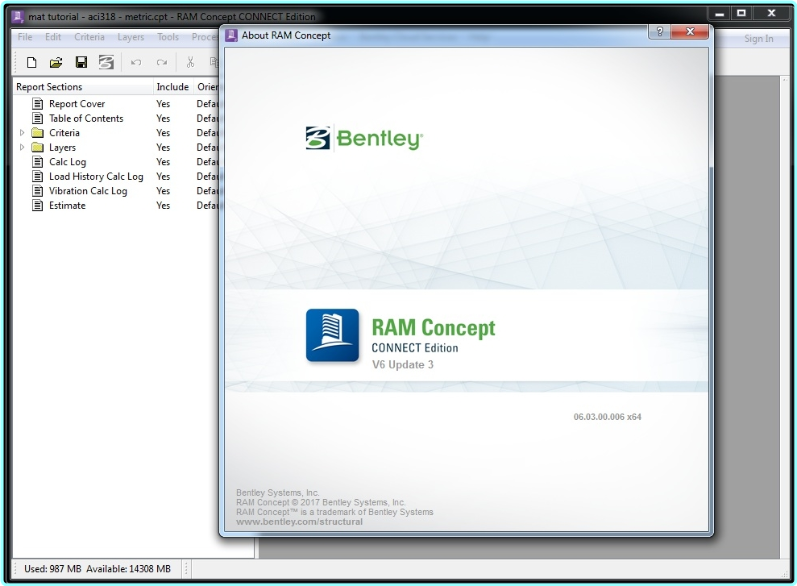Screen dimensions: 797x586
Task: Click the Estimate document icon
Action: (x=38, y=205)
